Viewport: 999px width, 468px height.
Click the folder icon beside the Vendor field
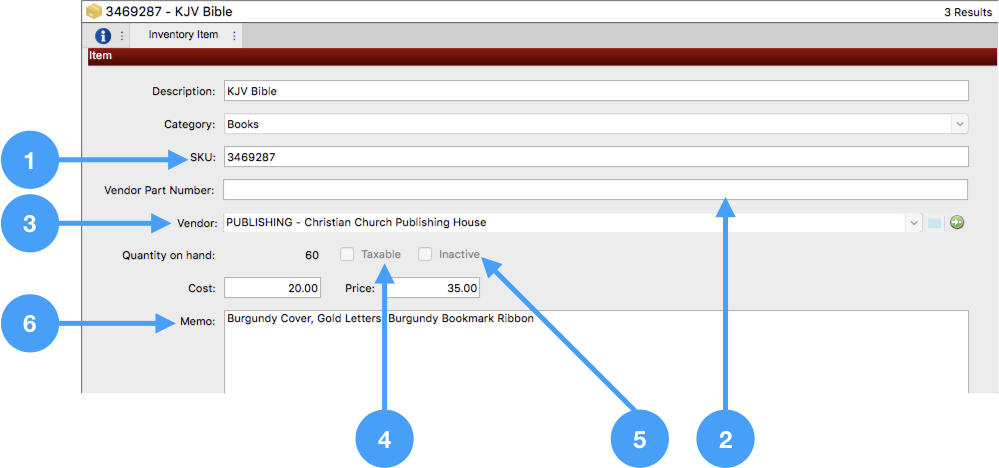tap(934, 223)
